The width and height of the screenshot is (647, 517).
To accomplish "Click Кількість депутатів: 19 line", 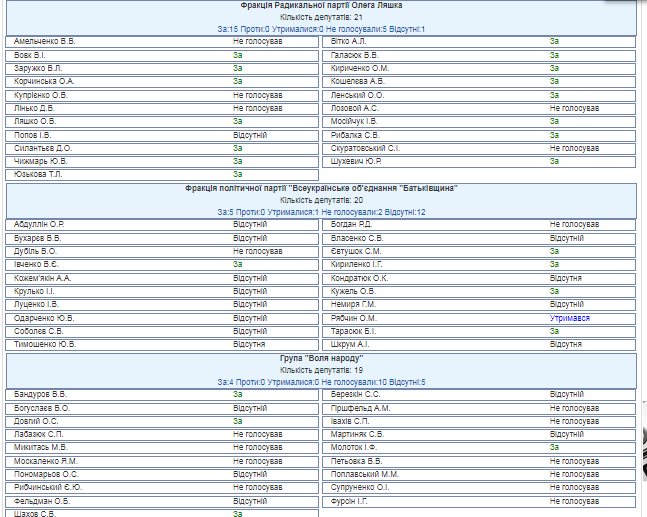I will point(321,371).
